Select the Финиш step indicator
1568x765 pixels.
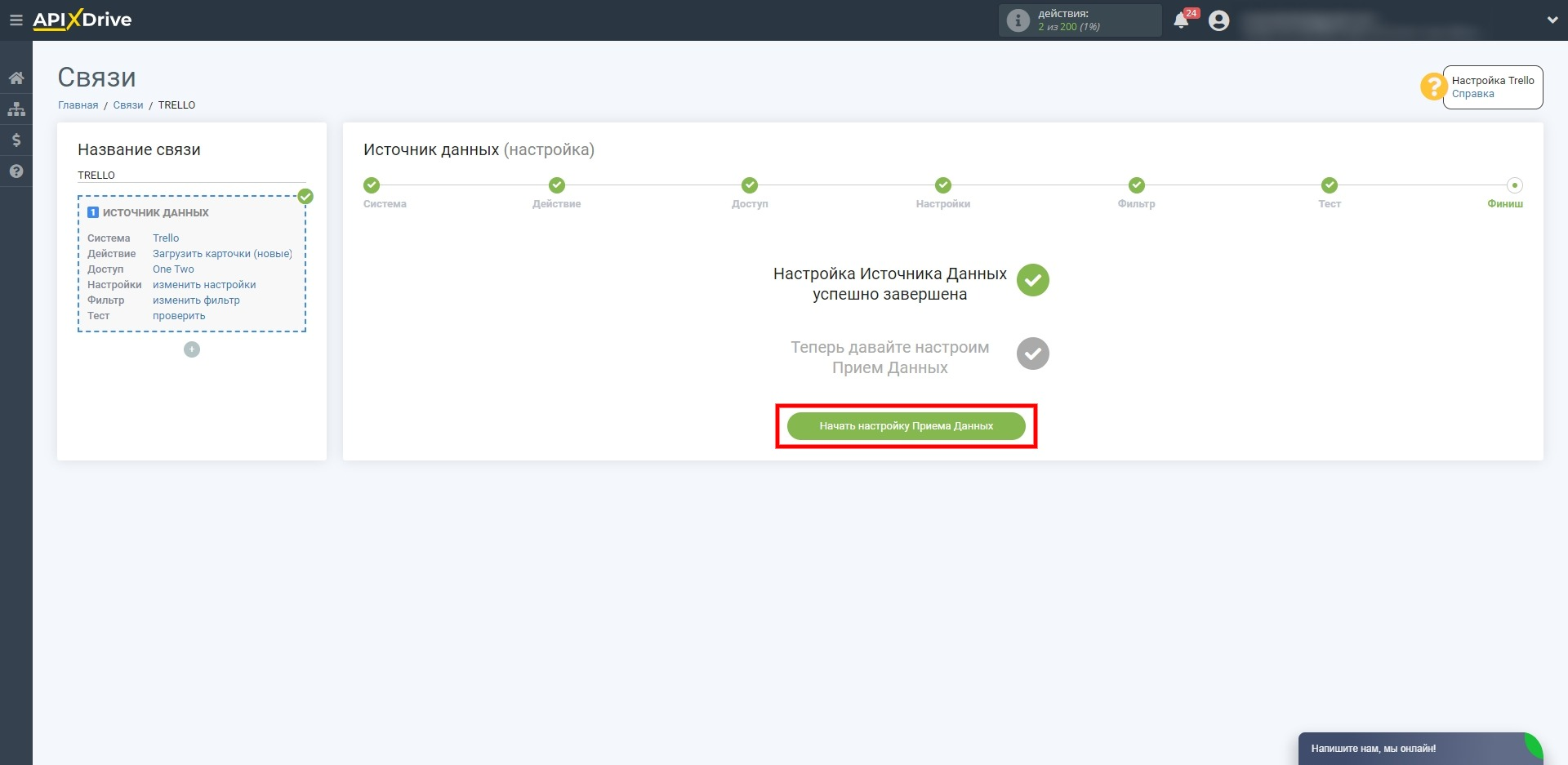point(1514,185)
